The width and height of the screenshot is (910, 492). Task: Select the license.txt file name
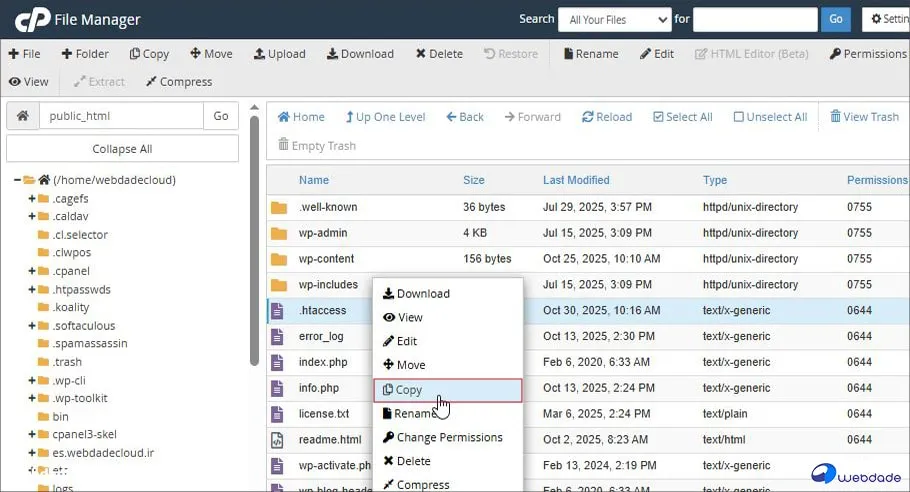(x=324, y=414)
